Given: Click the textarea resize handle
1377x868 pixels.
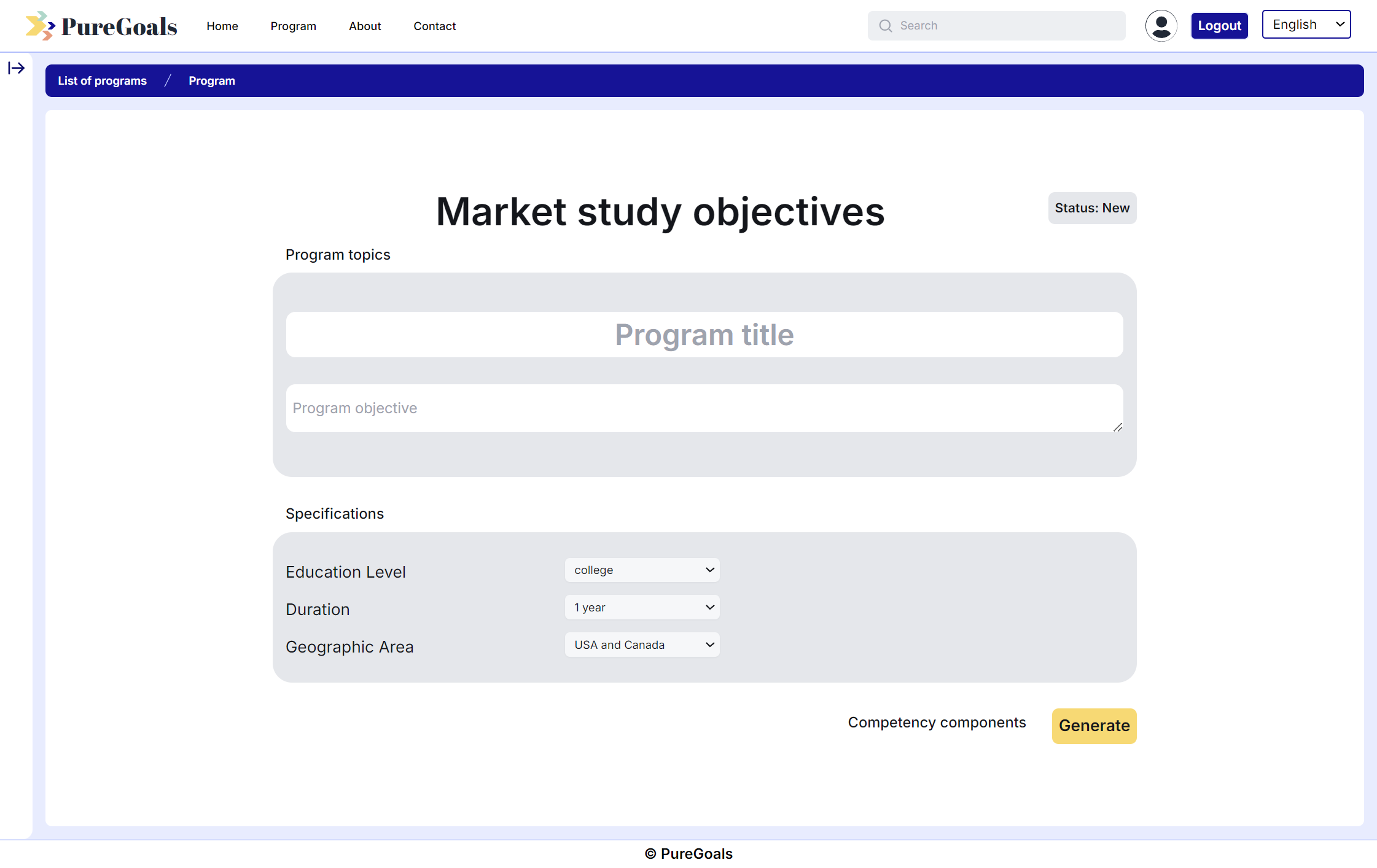Looking at the screenshot, I should point(1117,427).
